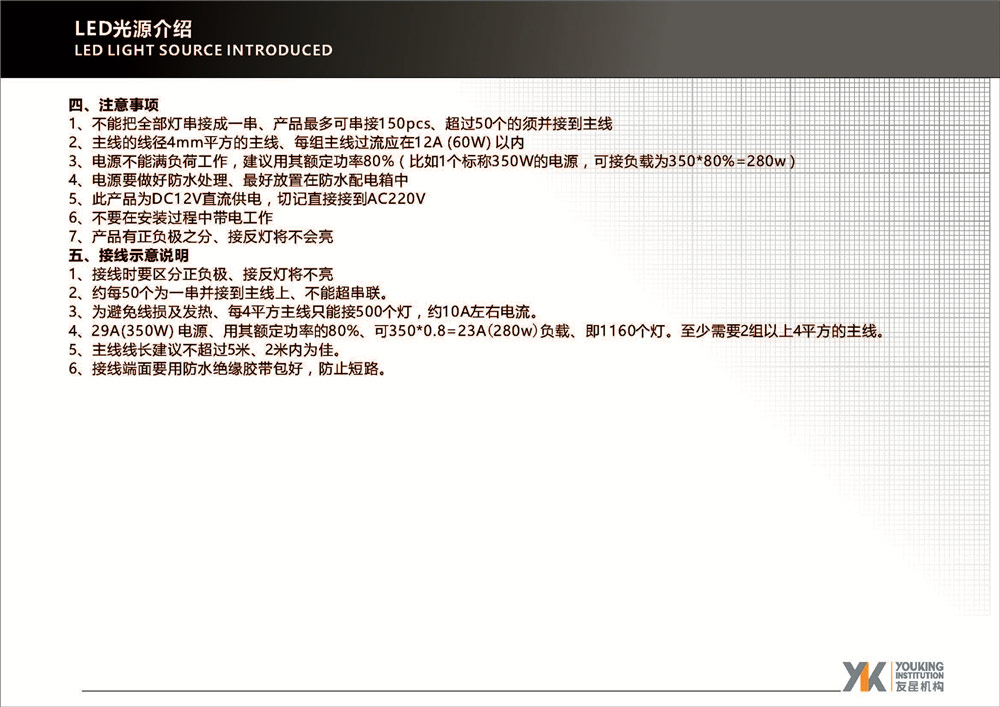Screen dimensions: 1000x707
Task: Click the 12A (60W) main wire specification line
Action: click(x=310, y=143)
